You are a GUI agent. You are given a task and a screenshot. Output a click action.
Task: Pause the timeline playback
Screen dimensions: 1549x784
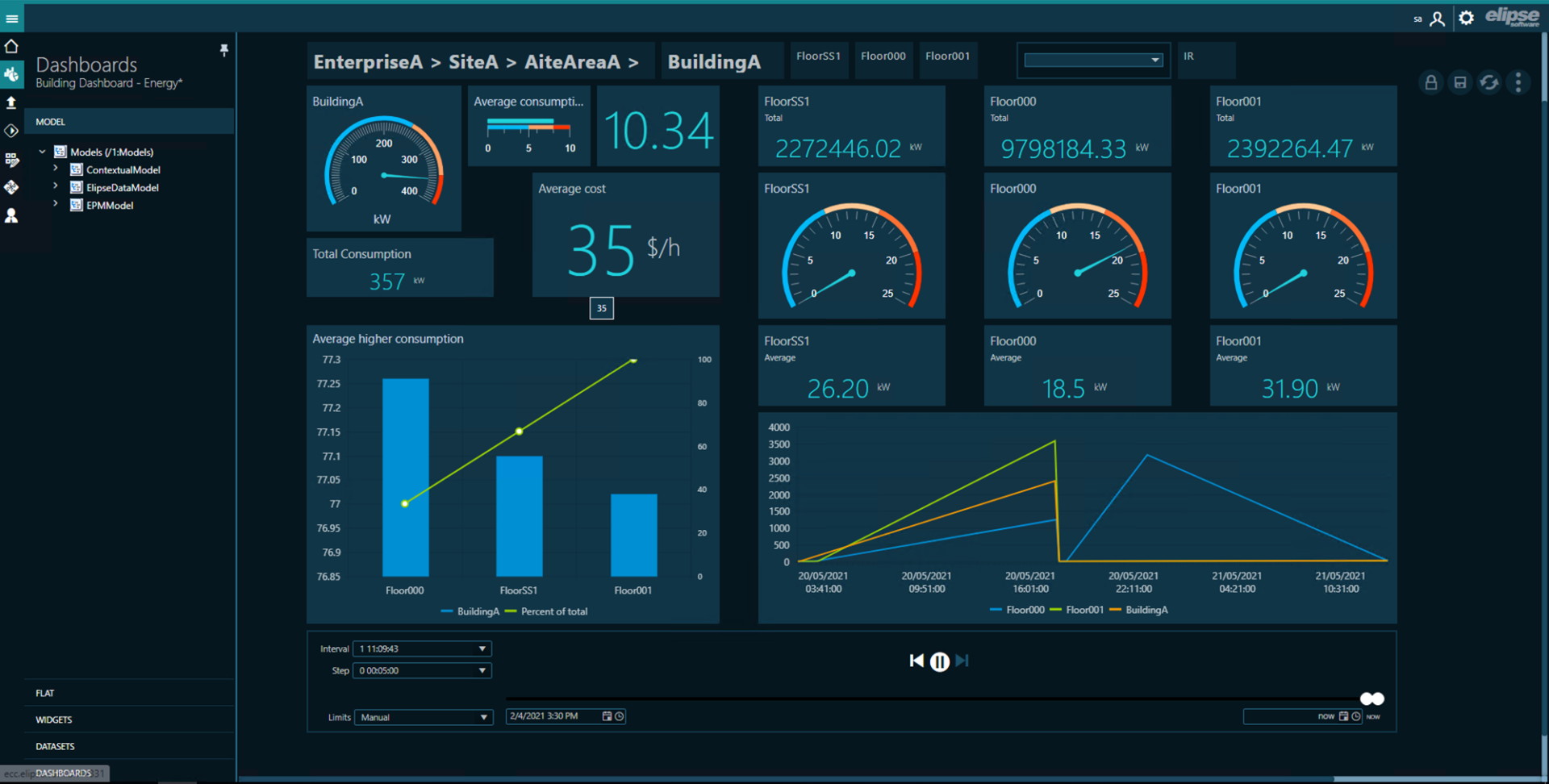pos(939,661)
